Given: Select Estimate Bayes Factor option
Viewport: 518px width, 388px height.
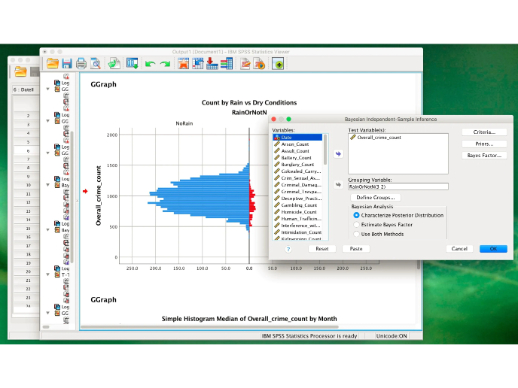Looking at the screenshot, I should click(x=356, y=225).
